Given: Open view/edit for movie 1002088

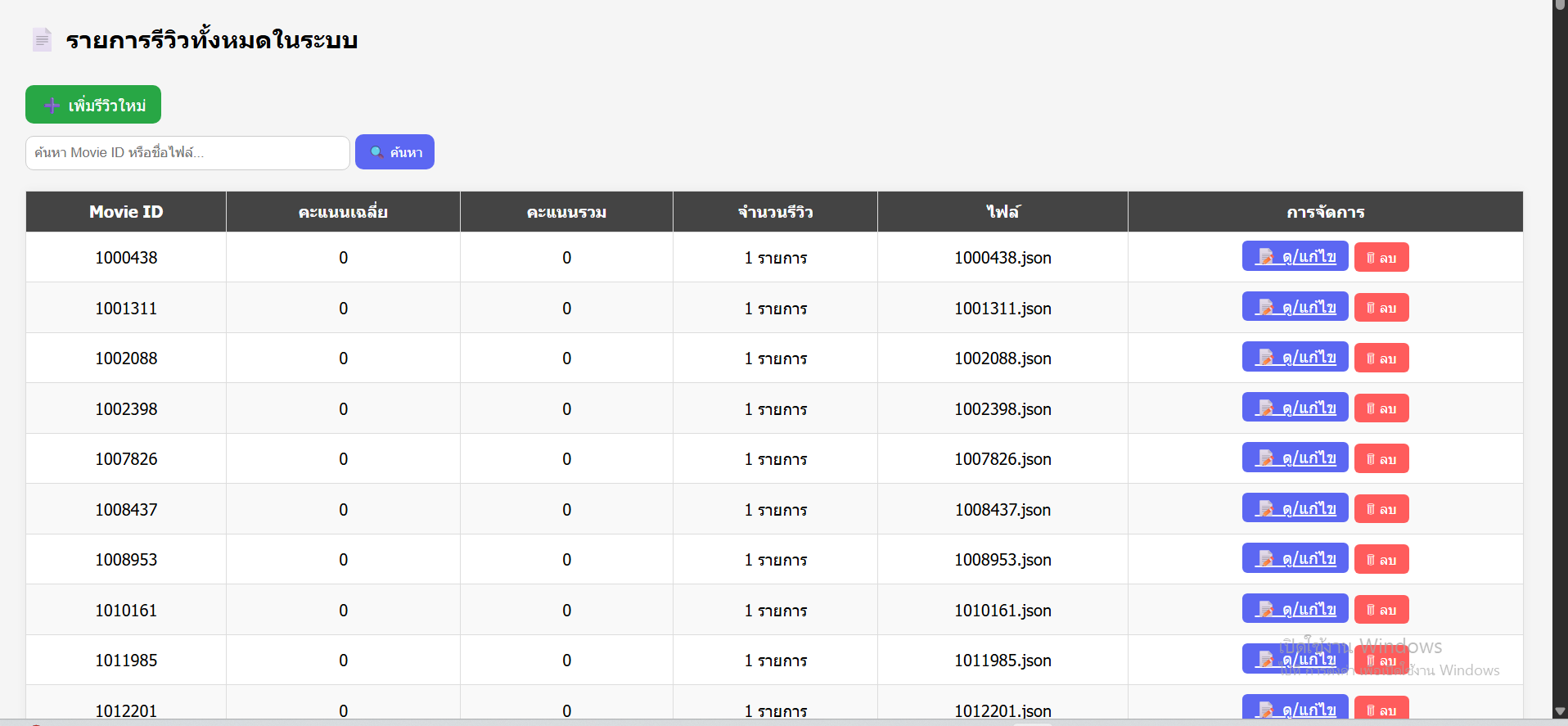Looking at the screenshot, I should 1295,357.
